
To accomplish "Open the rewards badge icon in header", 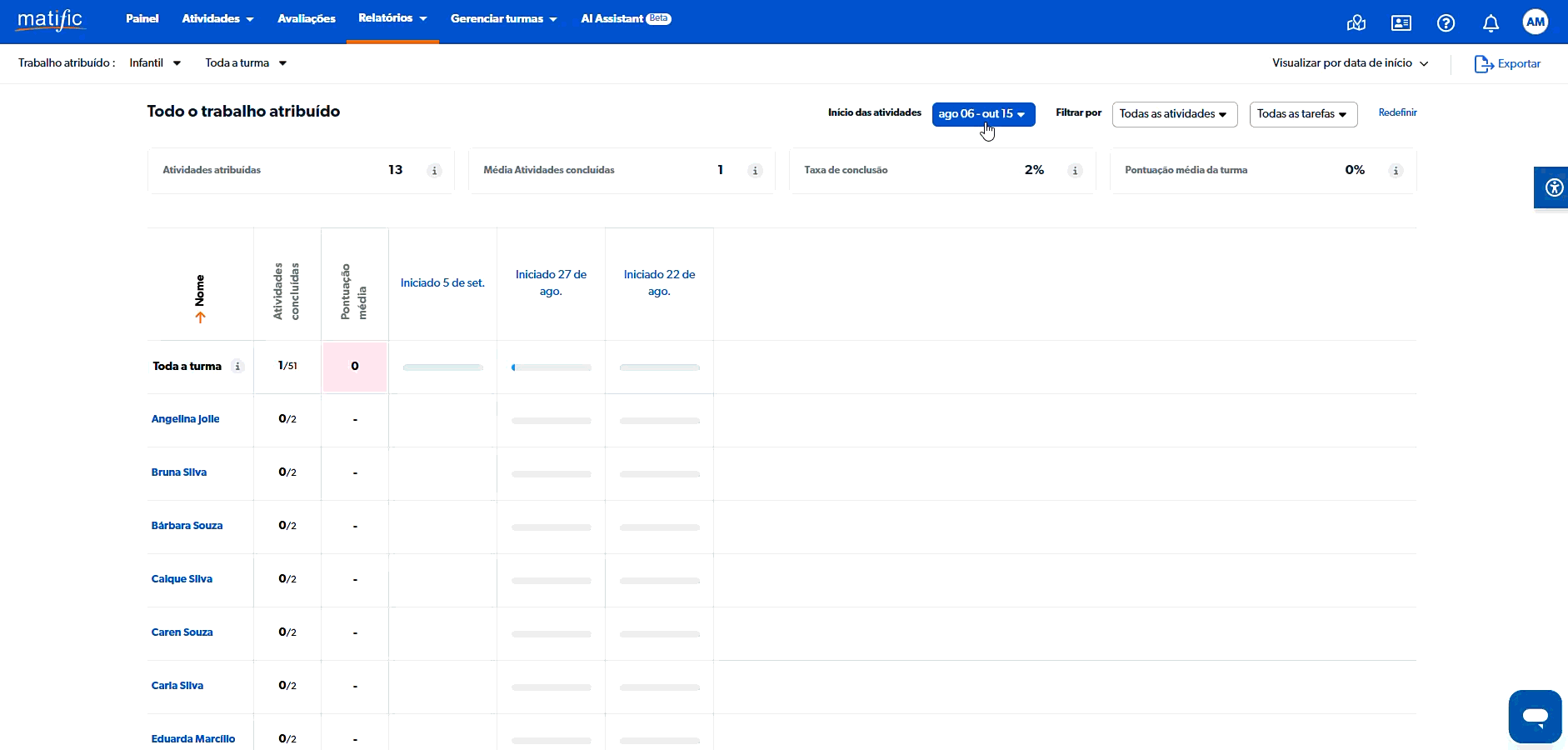I will [x=1356, y=22].
